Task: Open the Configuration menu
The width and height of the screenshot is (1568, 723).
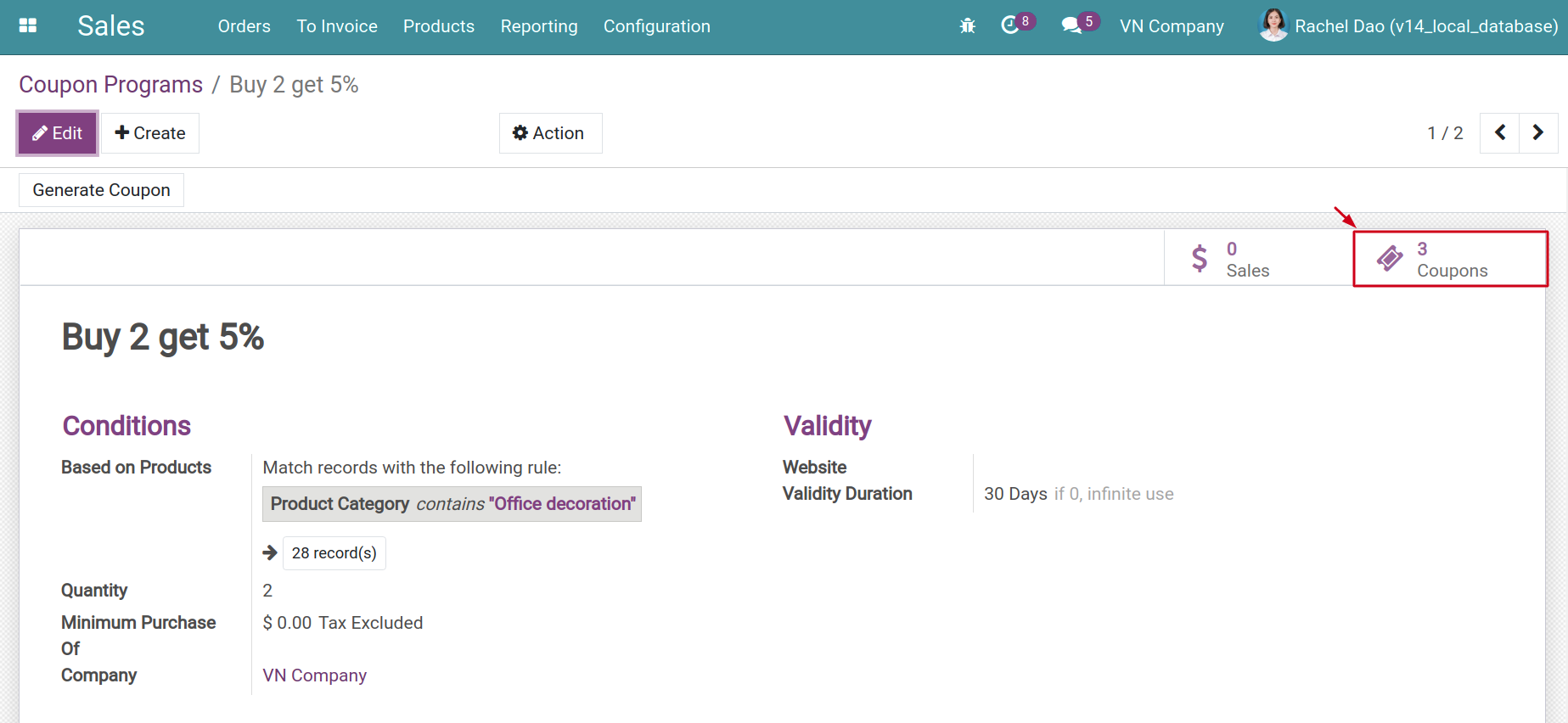Action: 657,26
